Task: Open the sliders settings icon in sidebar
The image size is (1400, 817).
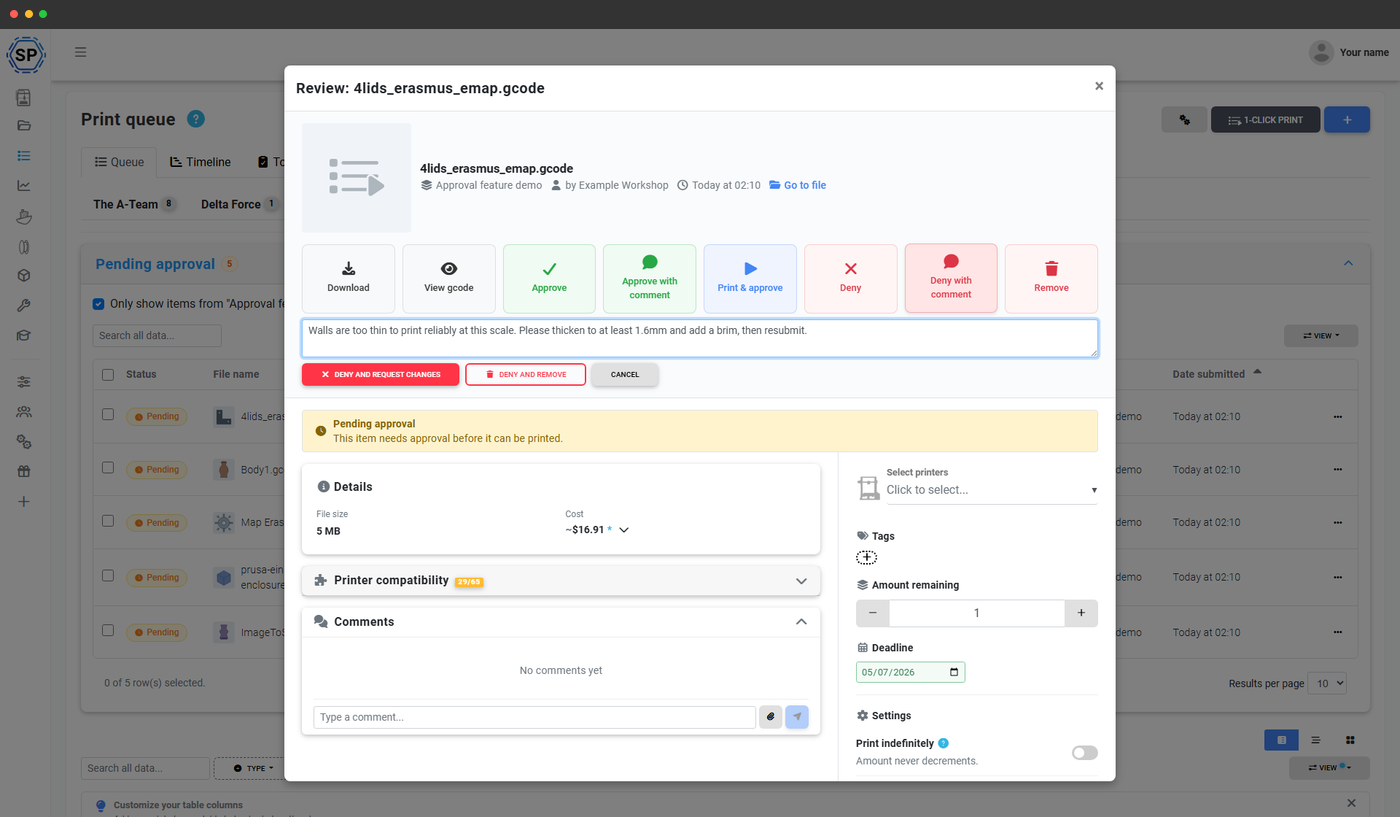Action: 24,382
